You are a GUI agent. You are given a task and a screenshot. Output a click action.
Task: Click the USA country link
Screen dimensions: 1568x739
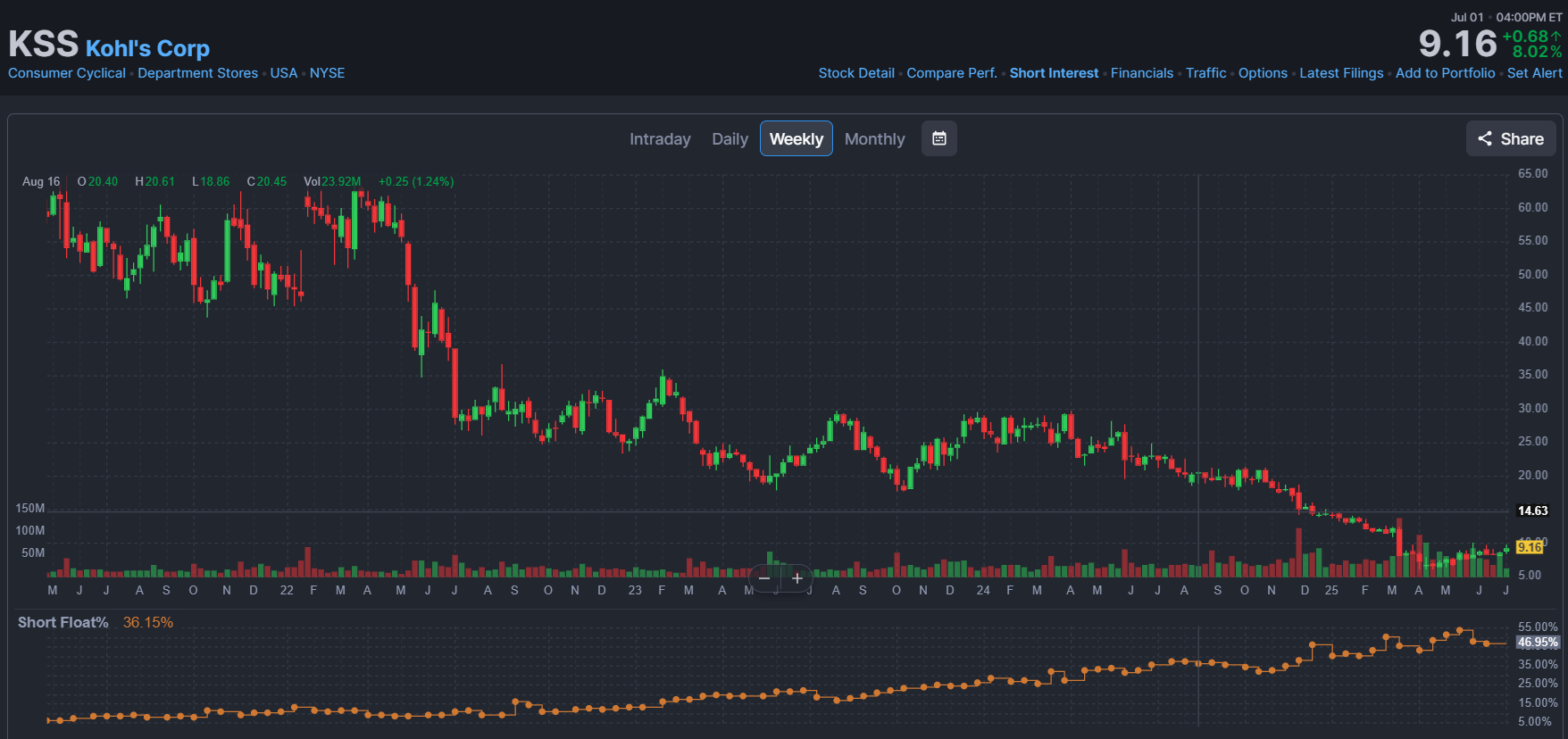point(284,73)
